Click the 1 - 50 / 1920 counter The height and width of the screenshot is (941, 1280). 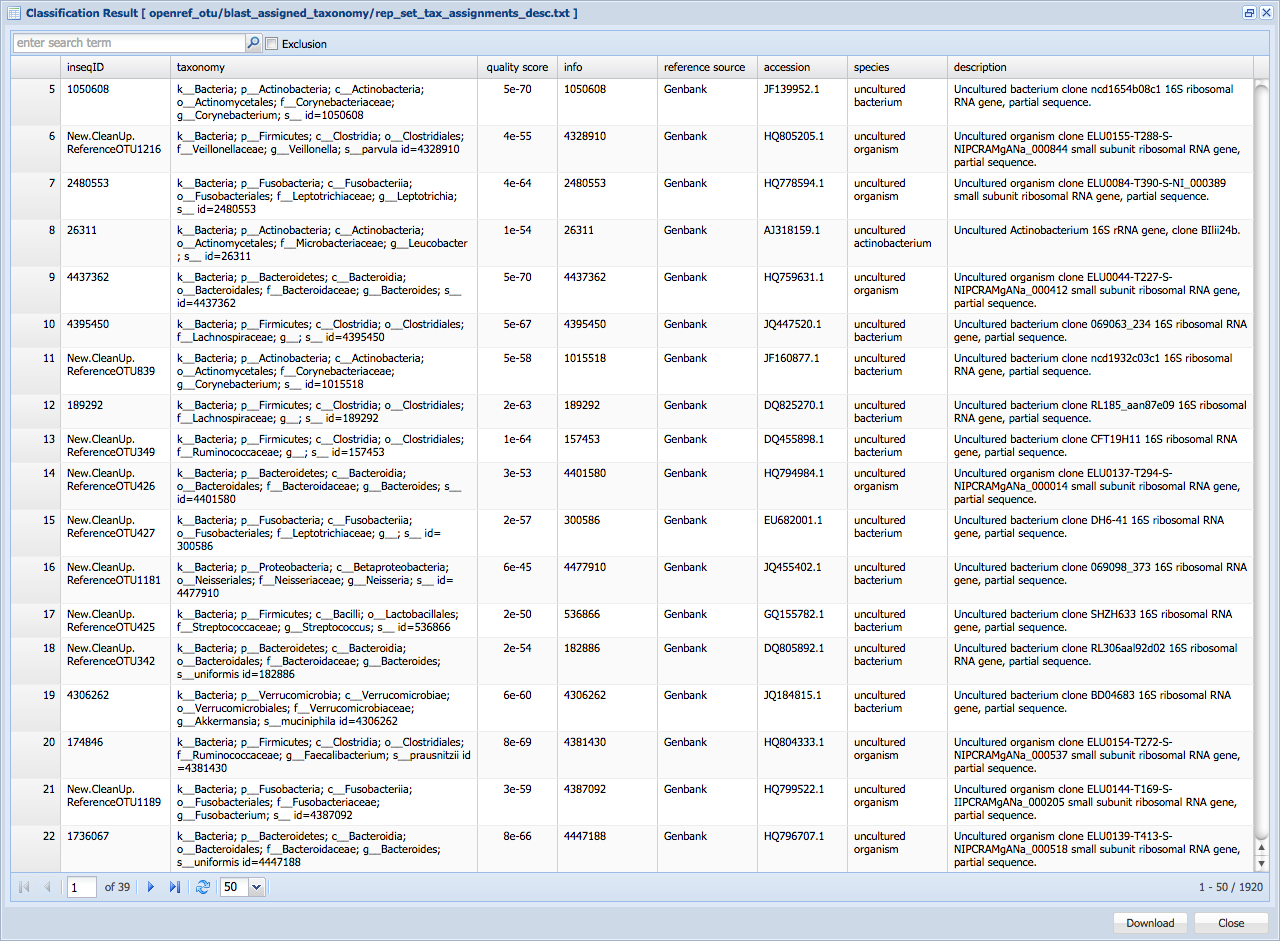click(1233, 887)
